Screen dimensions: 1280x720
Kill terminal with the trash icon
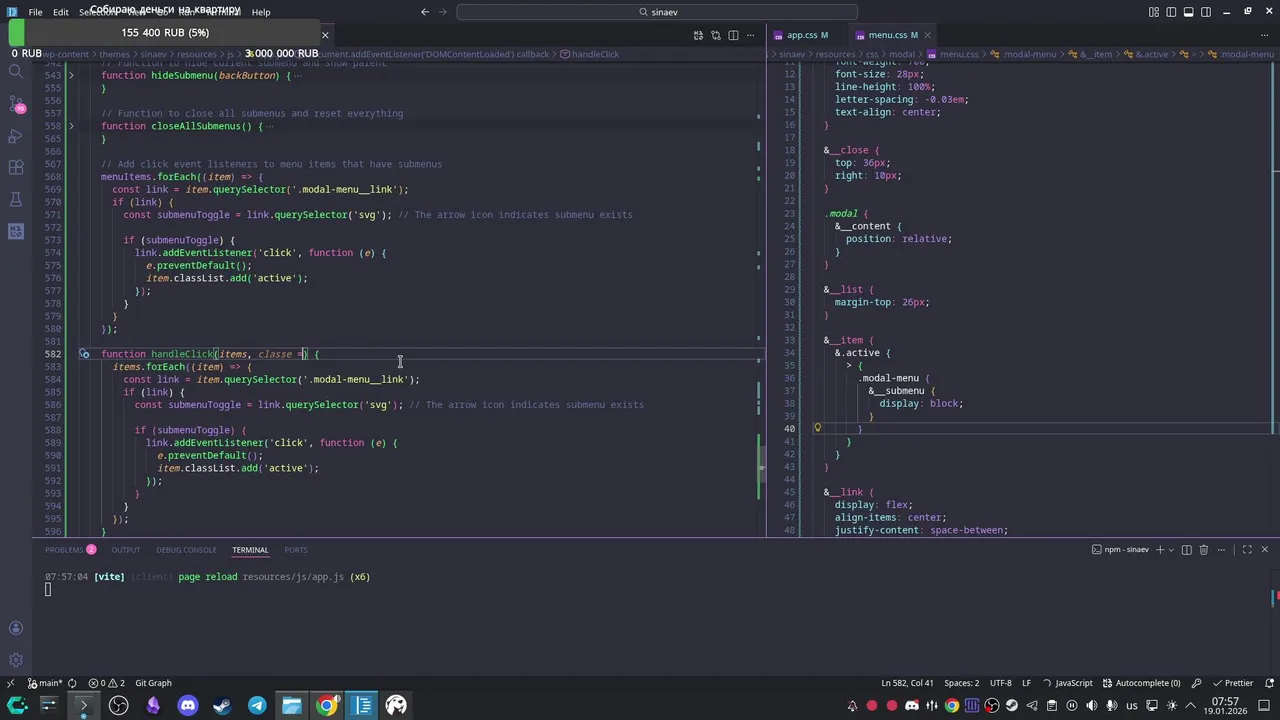[x=1204, y=550]
